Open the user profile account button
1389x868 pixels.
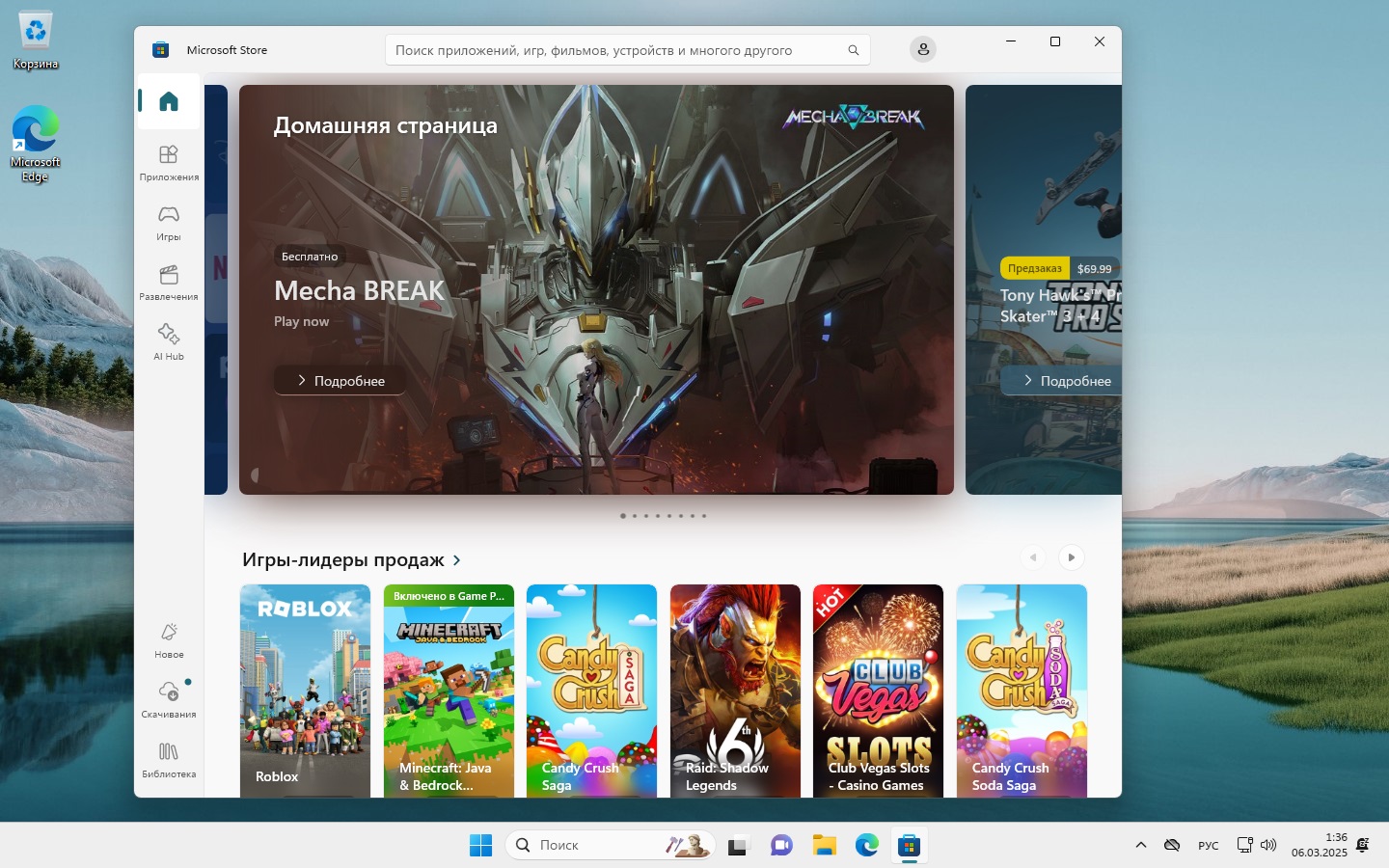923,49
